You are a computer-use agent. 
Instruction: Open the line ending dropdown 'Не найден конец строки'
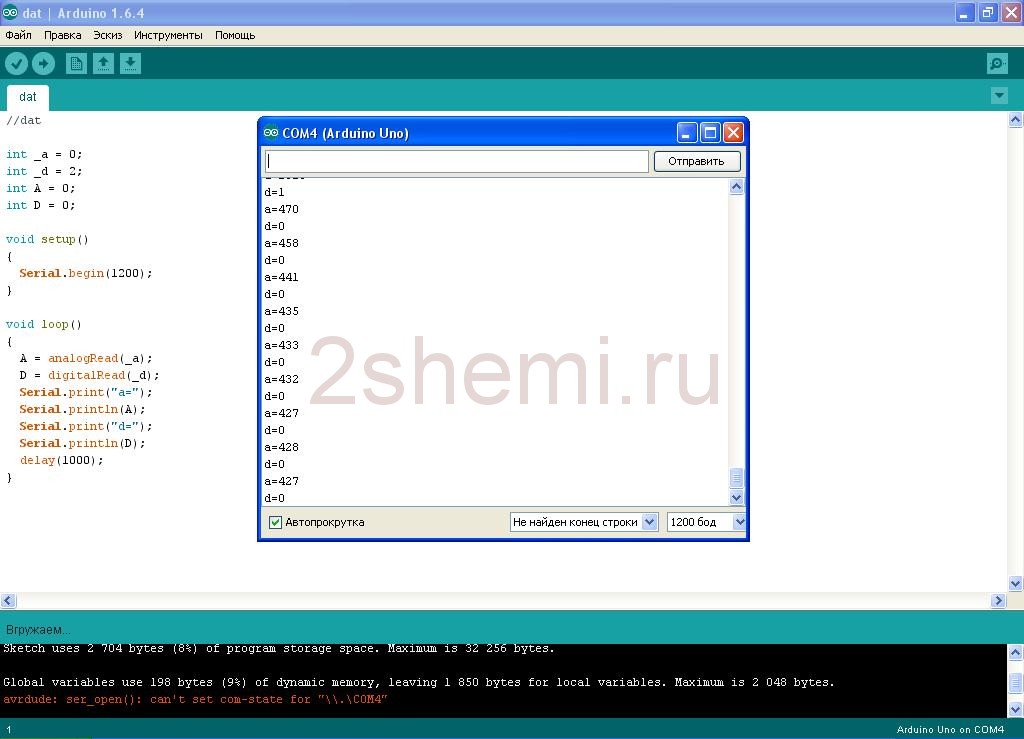coord(584,522)
